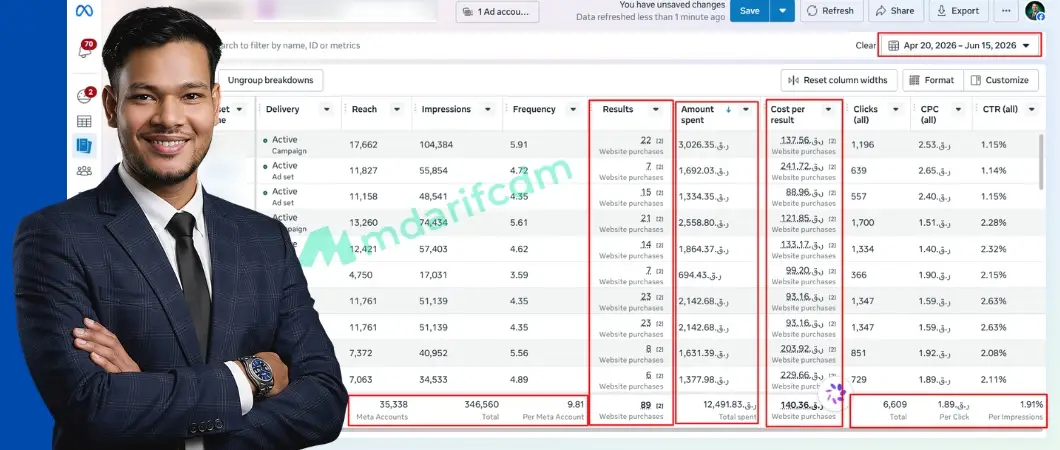The width and height of the screenshot is (1060, 450).
Task: Open the Frequency column dropdown arrow
Action: [573, 109]
